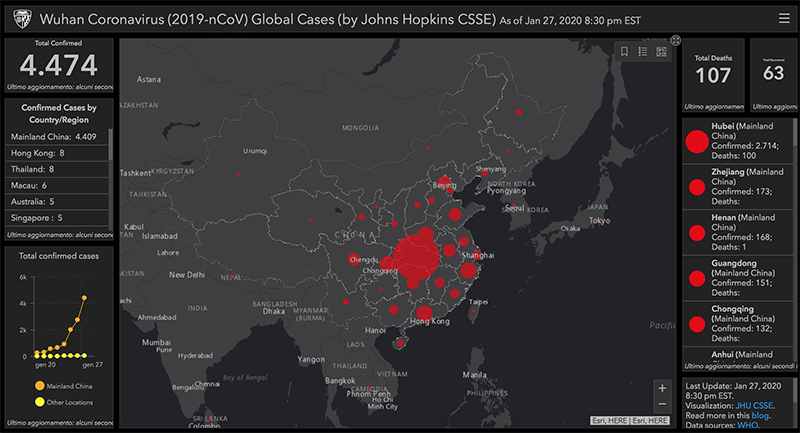
Task: Open the basemap gallery grid icon
Action: [661, 52]
